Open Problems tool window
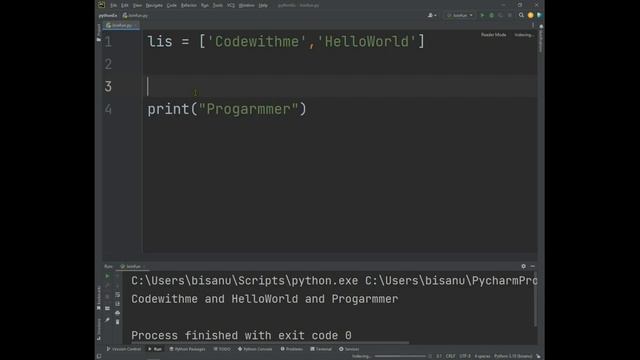 coord(291,349)
